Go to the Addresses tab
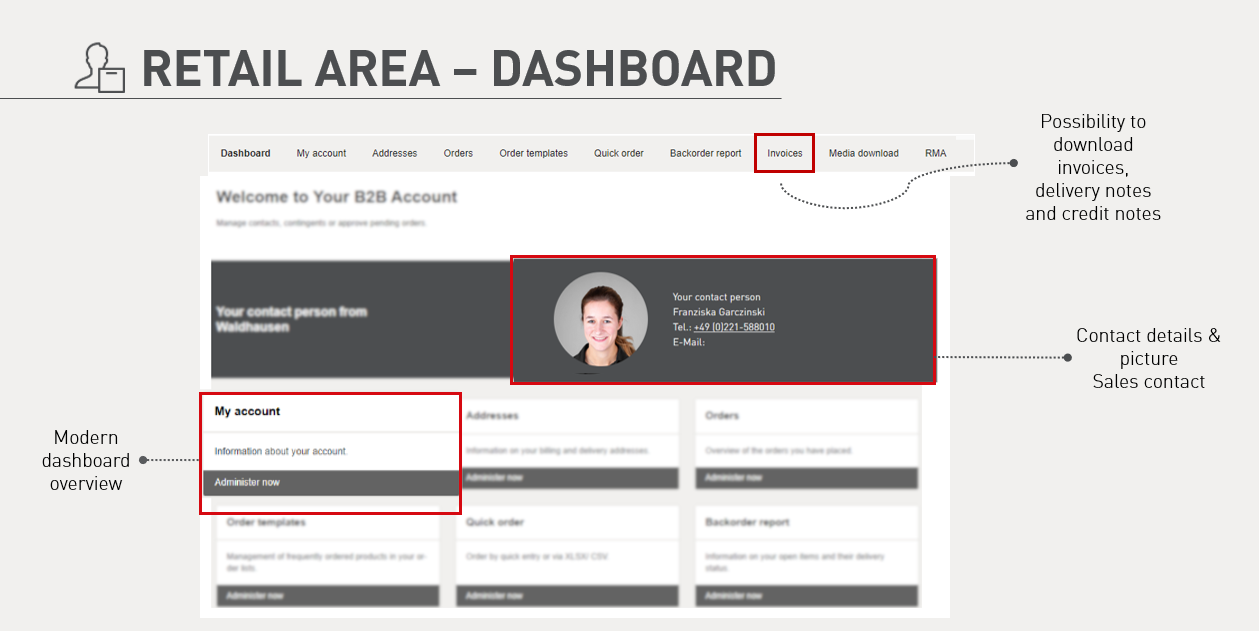 (394, 153)
